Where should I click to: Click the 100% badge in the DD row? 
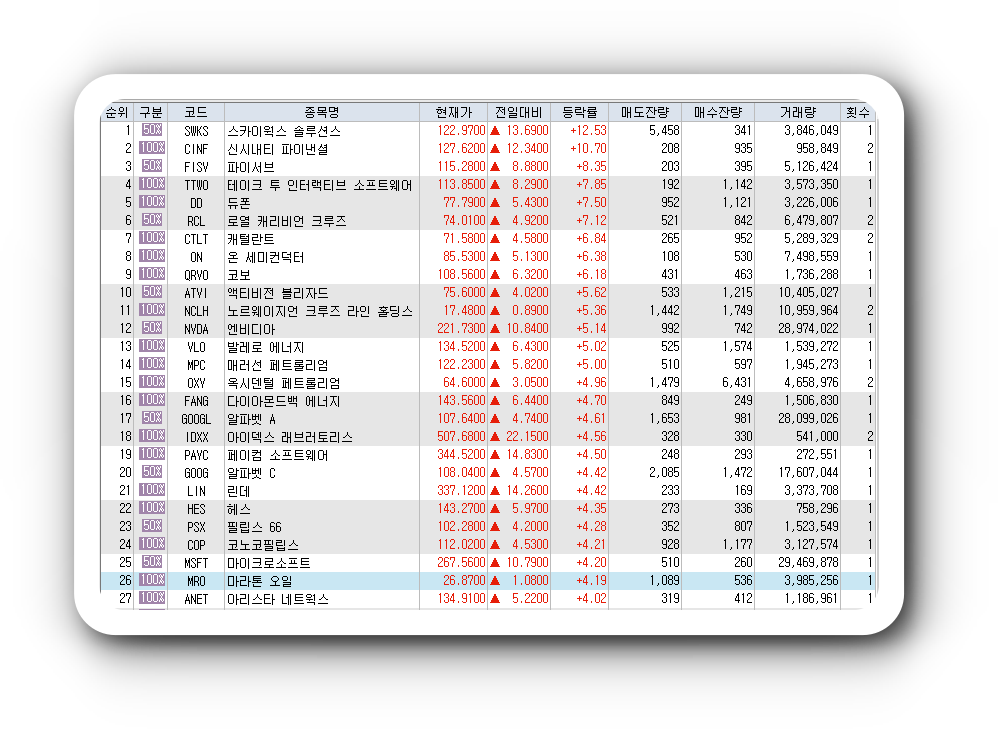(x=152, y=202)
